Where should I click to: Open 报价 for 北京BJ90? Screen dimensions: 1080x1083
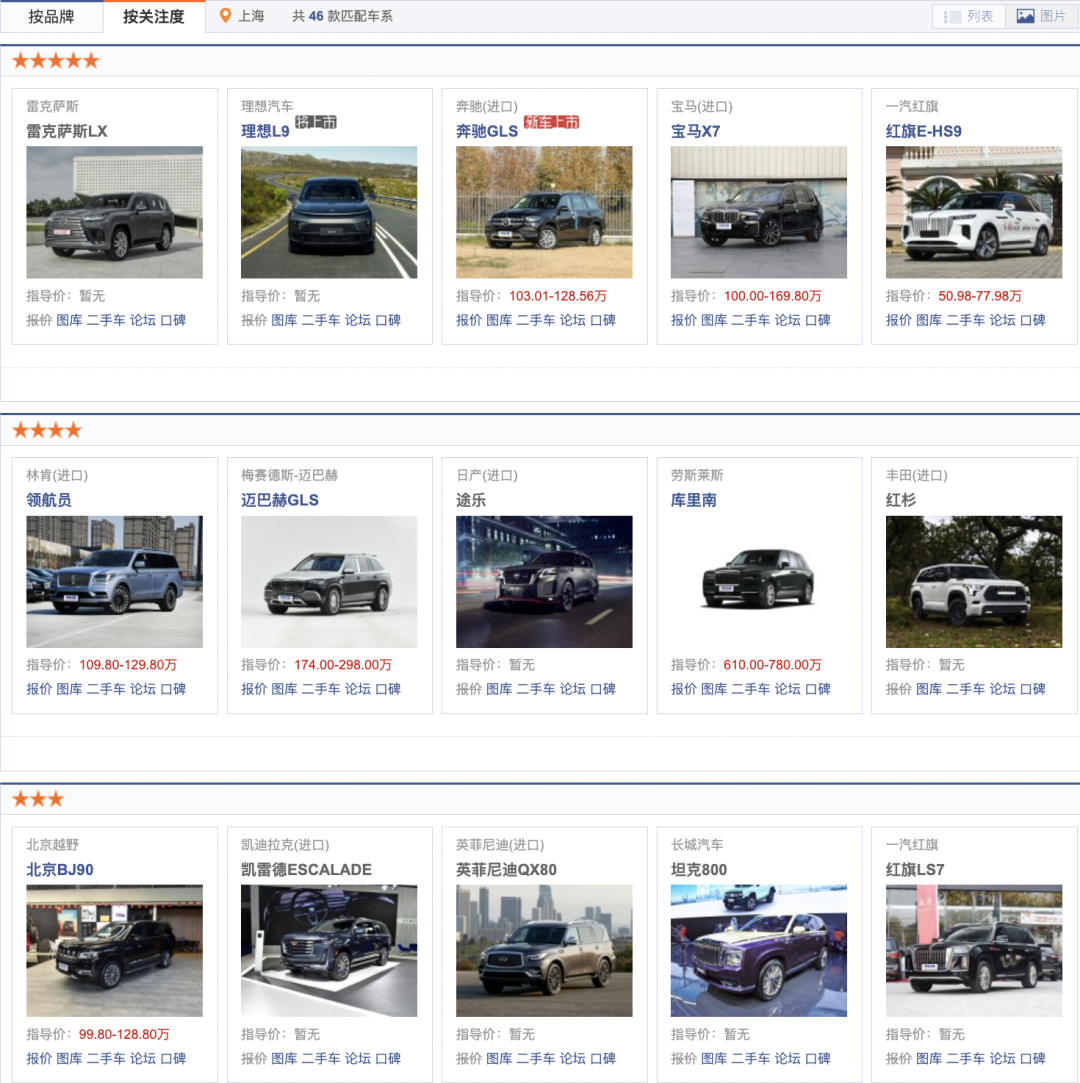pos(39,1058)
